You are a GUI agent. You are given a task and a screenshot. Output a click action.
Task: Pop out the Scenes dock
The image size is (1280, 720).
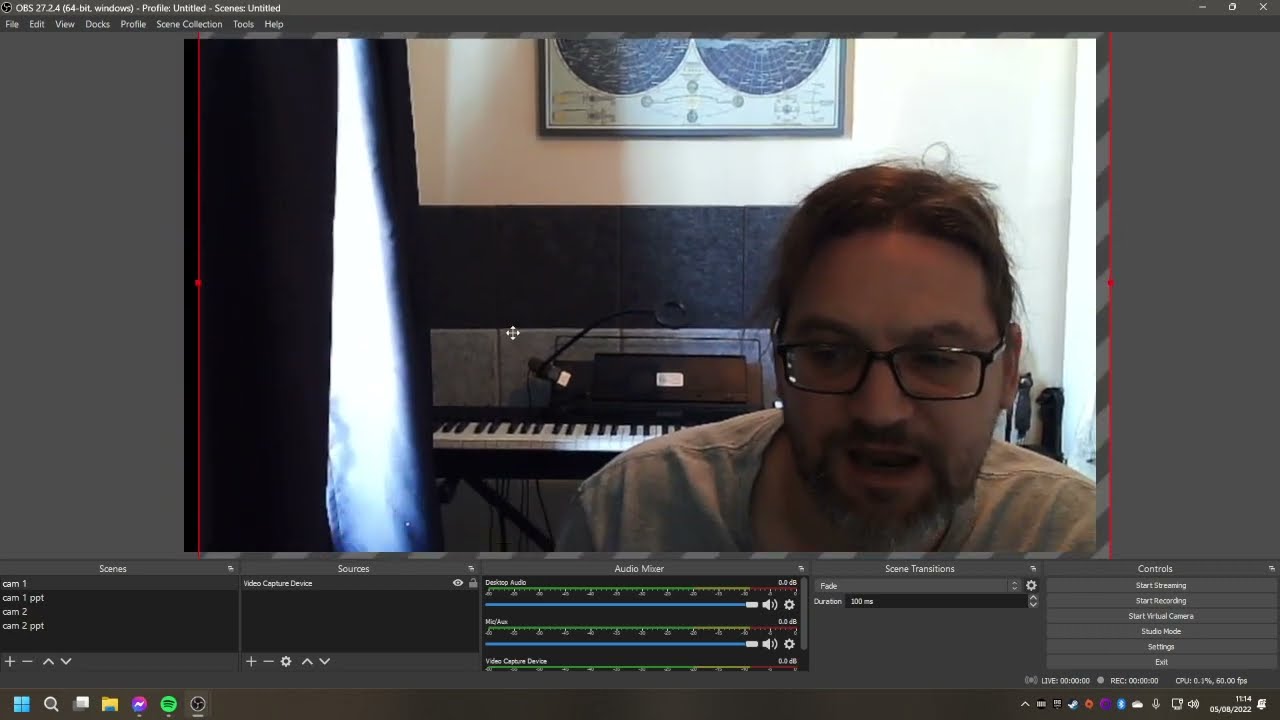point(230,569)
